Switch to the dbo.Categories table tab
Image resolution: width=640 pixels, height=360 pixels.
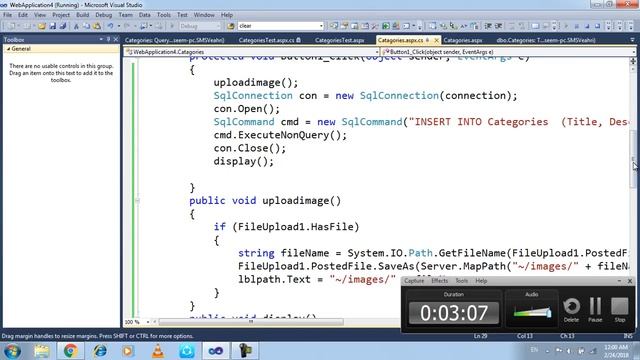(546, 40)
